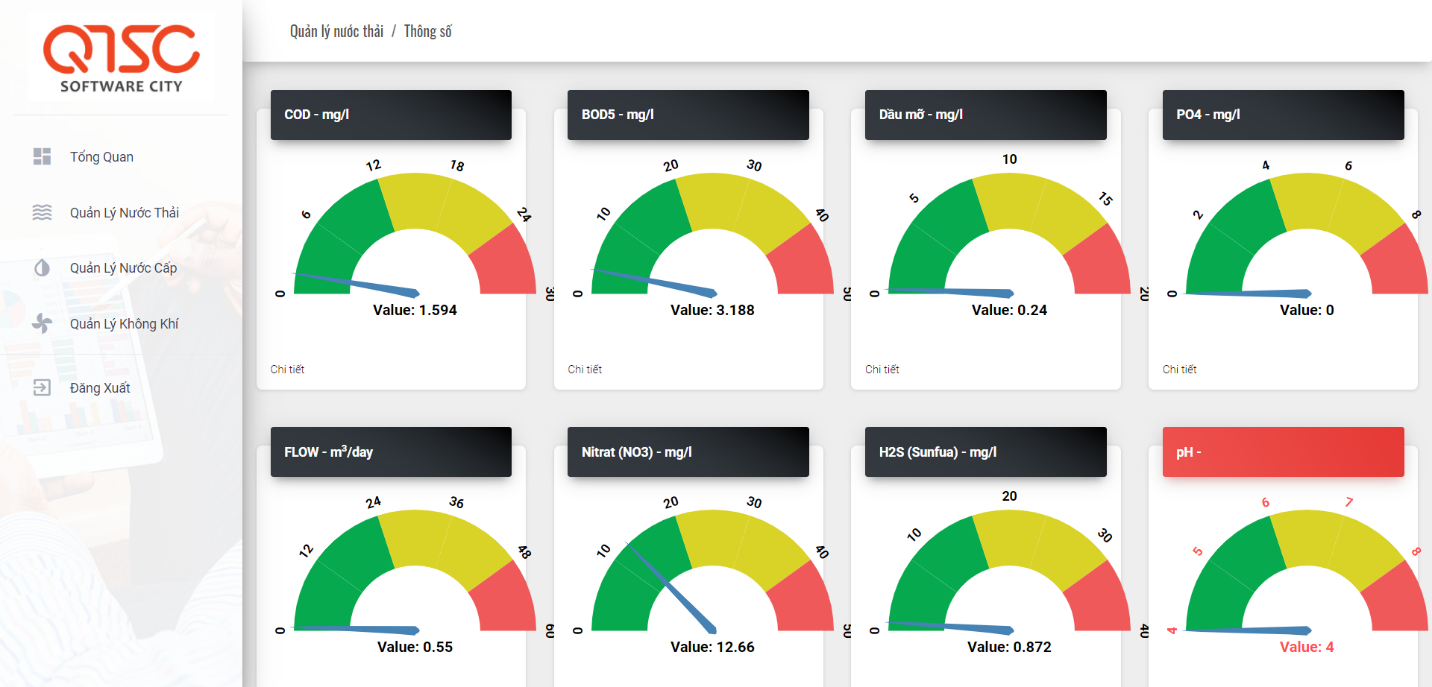Click the red pH card header
Screen dimensions: 1432x687
tap(1283, 452)
